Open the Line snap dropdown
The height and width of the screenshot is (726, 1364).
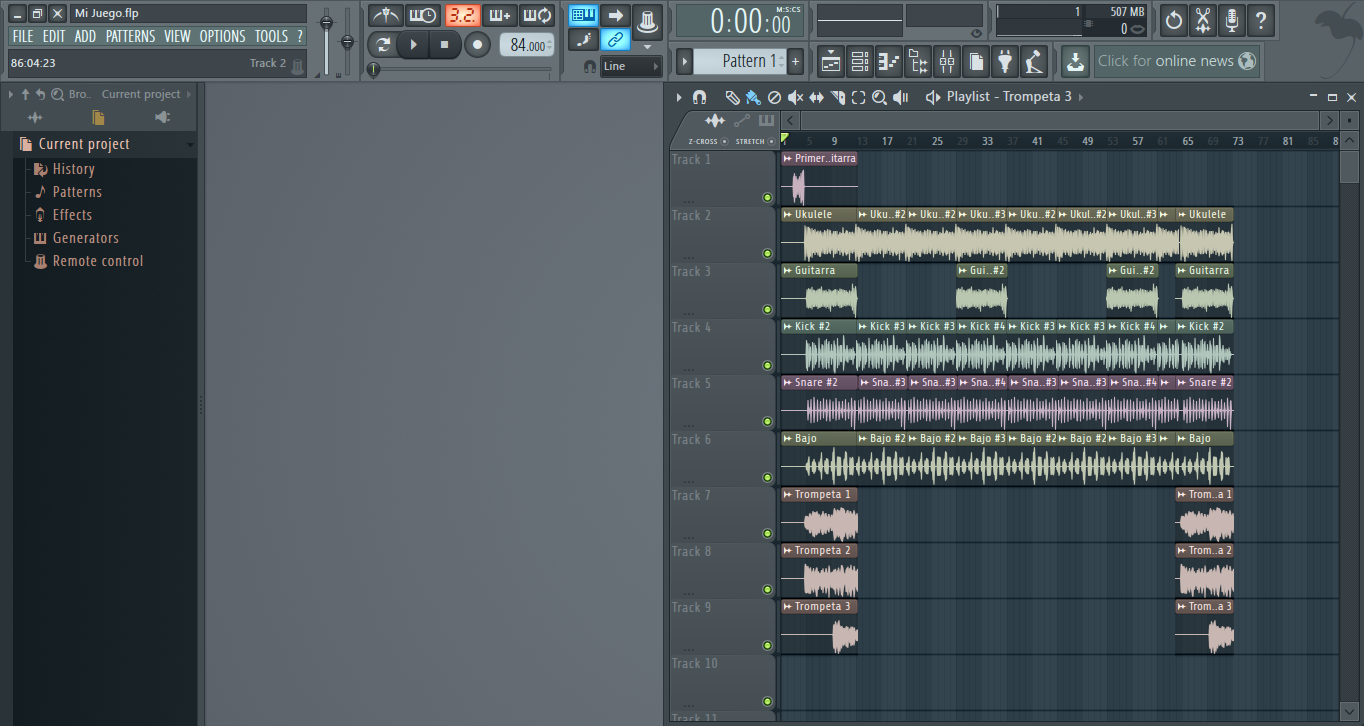click(x=631, y=66)
